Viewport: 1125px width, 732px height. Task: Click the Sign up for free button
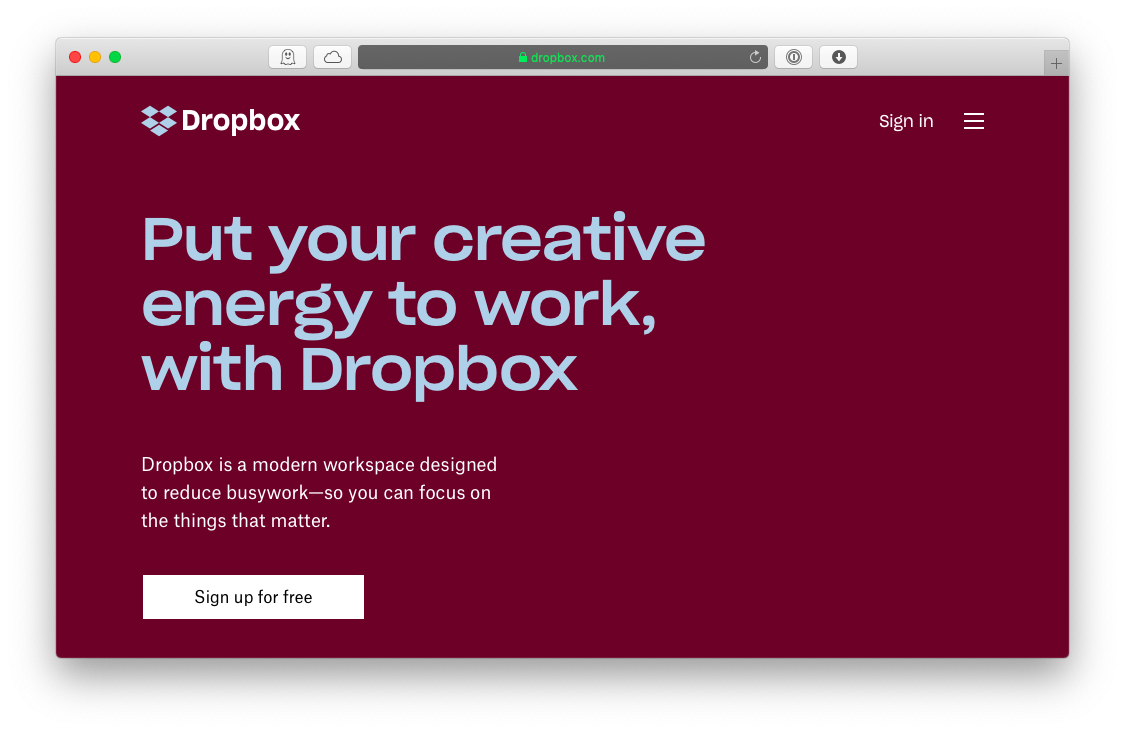click(253, 597)
